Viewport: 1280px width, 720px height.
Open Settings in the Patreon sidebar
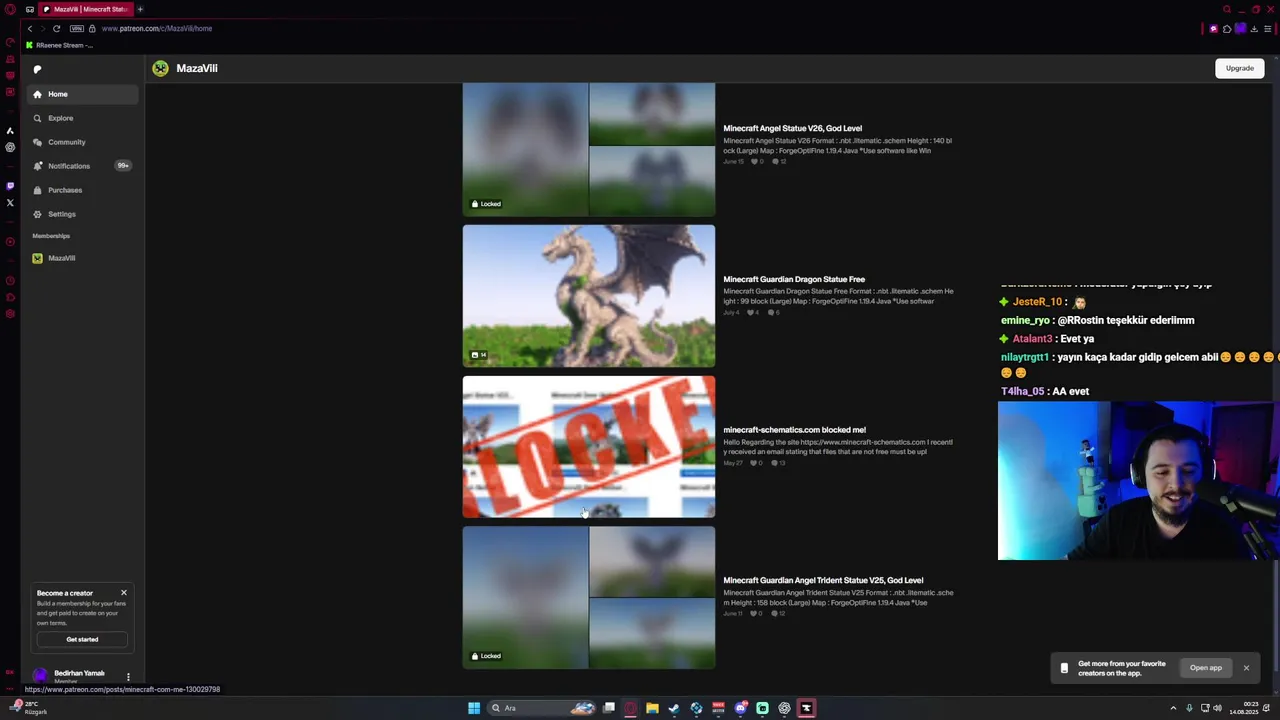pyautogui.click(x=83, y=214)
